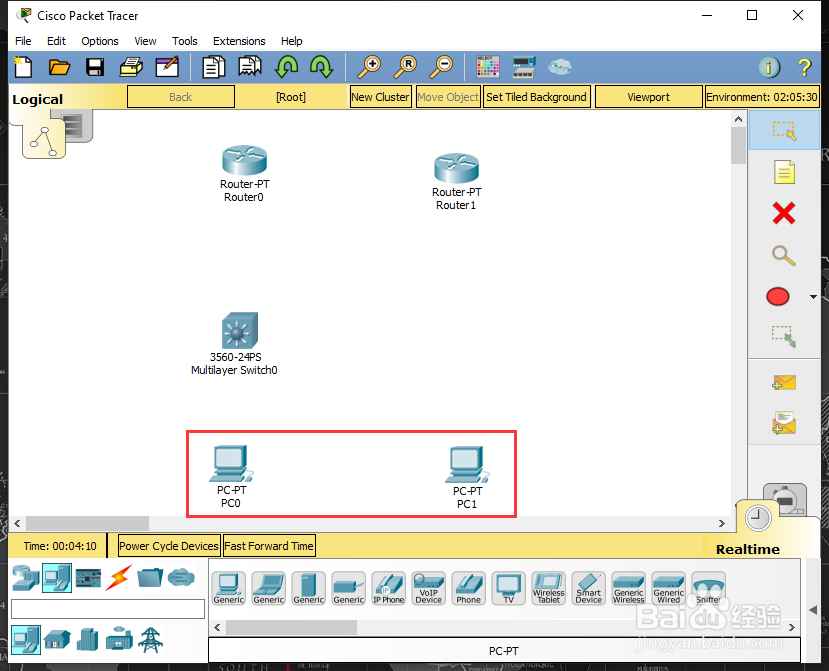Pick the Generic Server device

coord(309,588)
